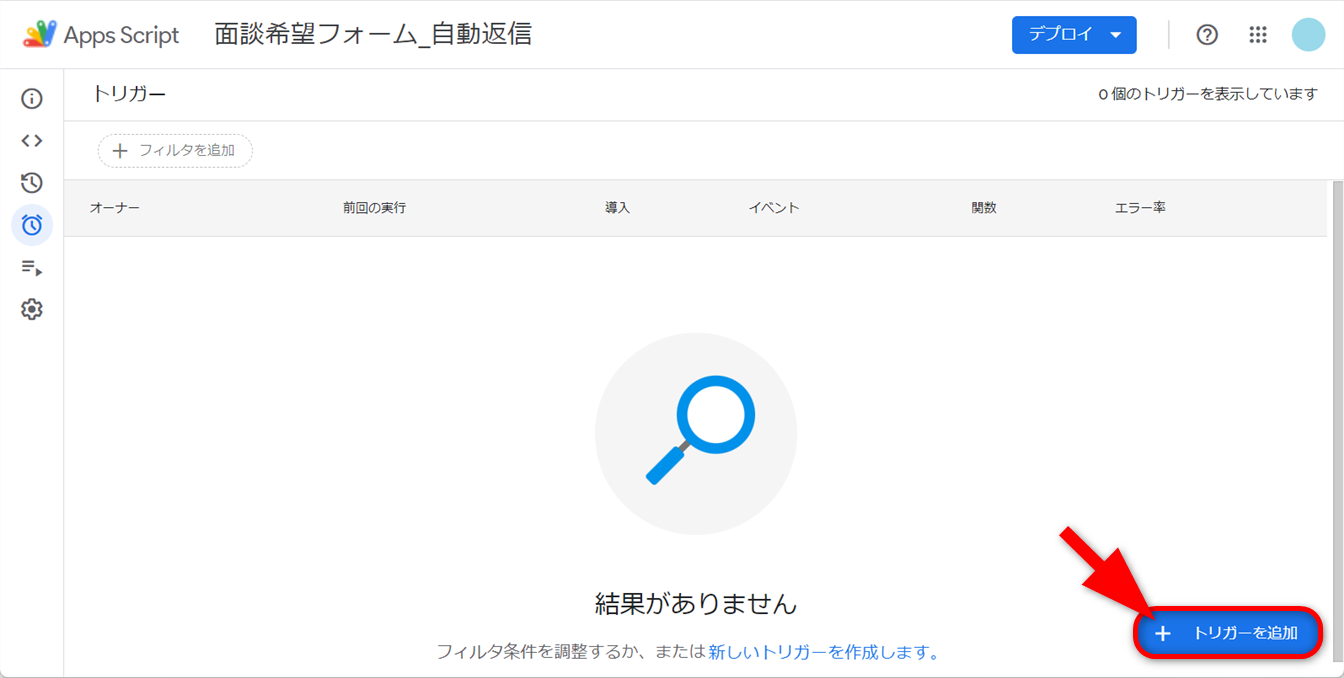Click the トリガーを追加 button
Screen dimensions: 1344x678
1228,633
